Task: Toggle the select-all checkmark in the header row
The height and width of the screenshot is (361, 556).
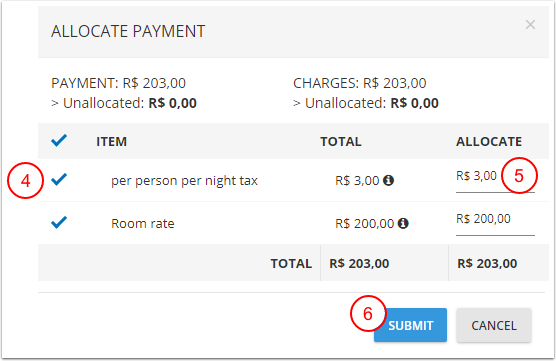Action: click(59, 140)
